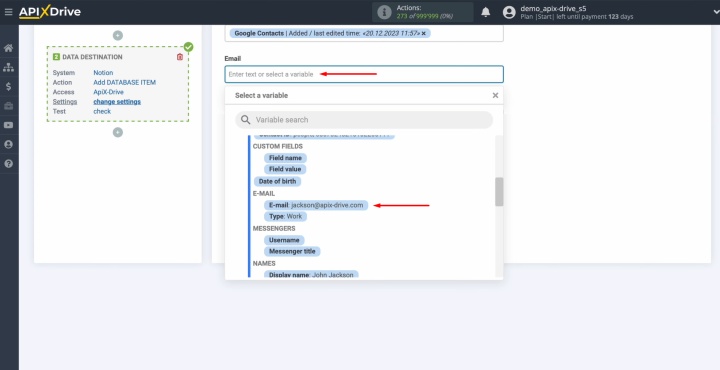Close the Select a variable panel
The width and height of the screenshot is (720, 370).
pyautogui.click(x=495, y=95)
